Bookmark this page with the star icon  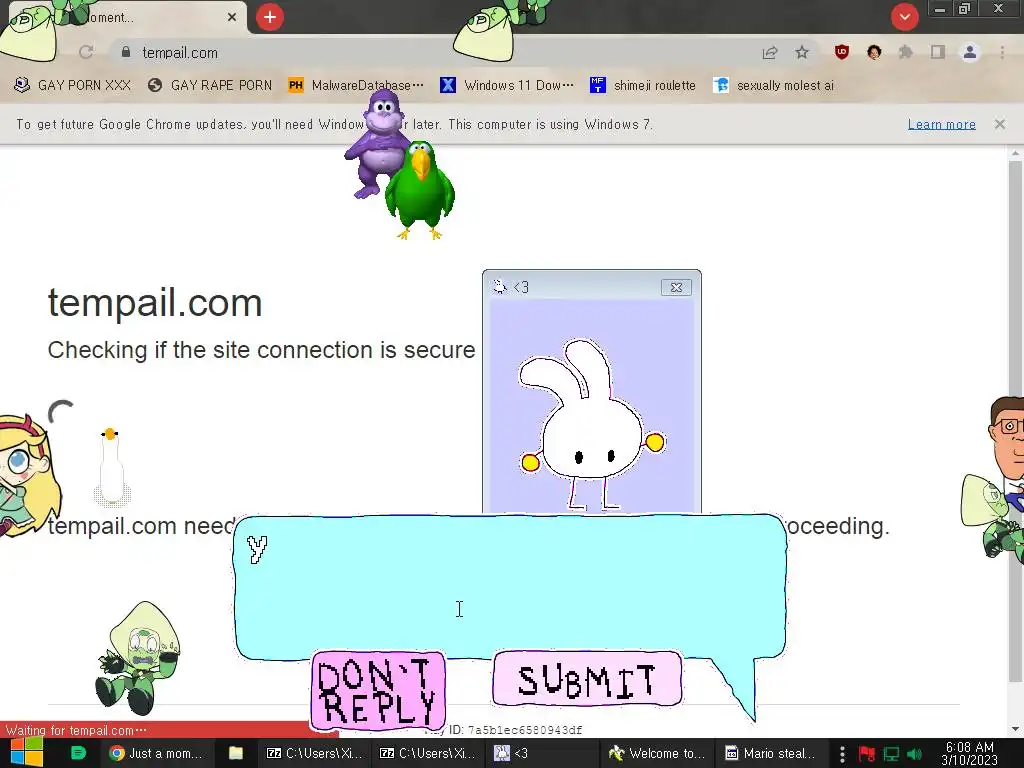point(802,53)
